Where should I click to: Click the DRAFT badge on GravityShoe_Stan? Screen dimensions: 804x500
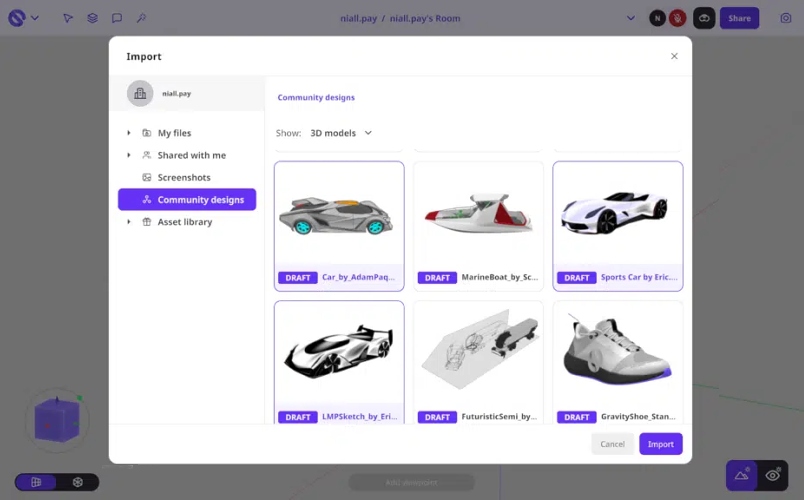[577, 417]
